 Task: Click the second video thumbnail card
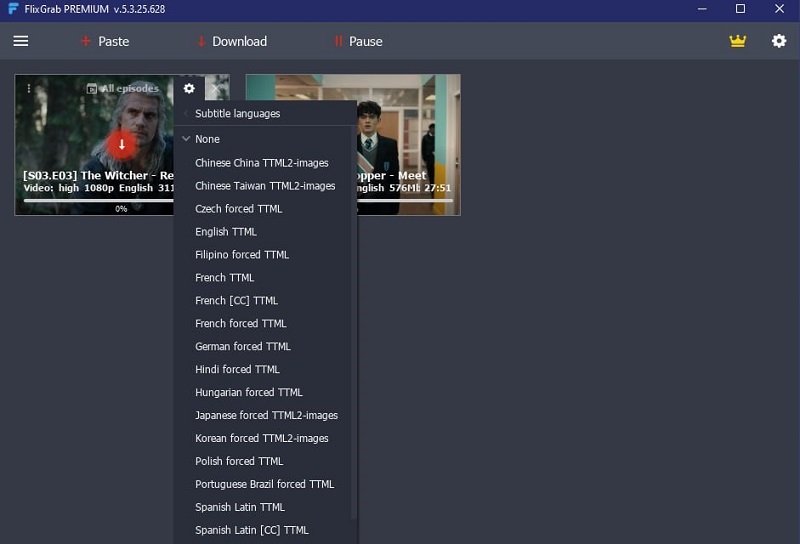[408, 144]
